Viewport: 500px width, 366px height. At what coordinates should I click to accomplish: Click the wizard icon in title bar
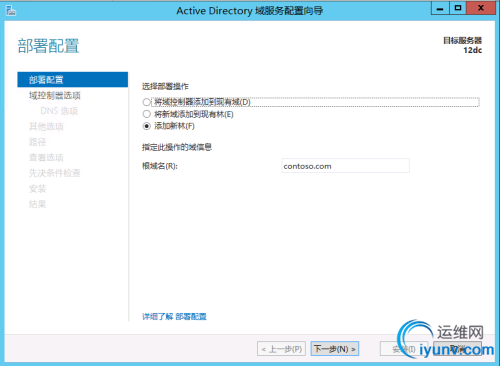[x=11, y=11]
